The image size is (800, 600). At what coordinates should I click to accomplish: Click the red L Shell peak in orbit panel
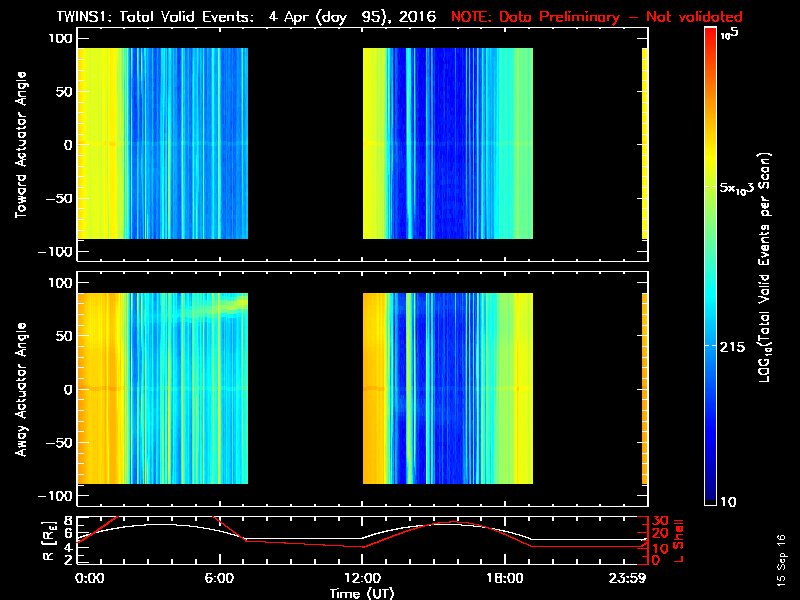pos(453,522)
